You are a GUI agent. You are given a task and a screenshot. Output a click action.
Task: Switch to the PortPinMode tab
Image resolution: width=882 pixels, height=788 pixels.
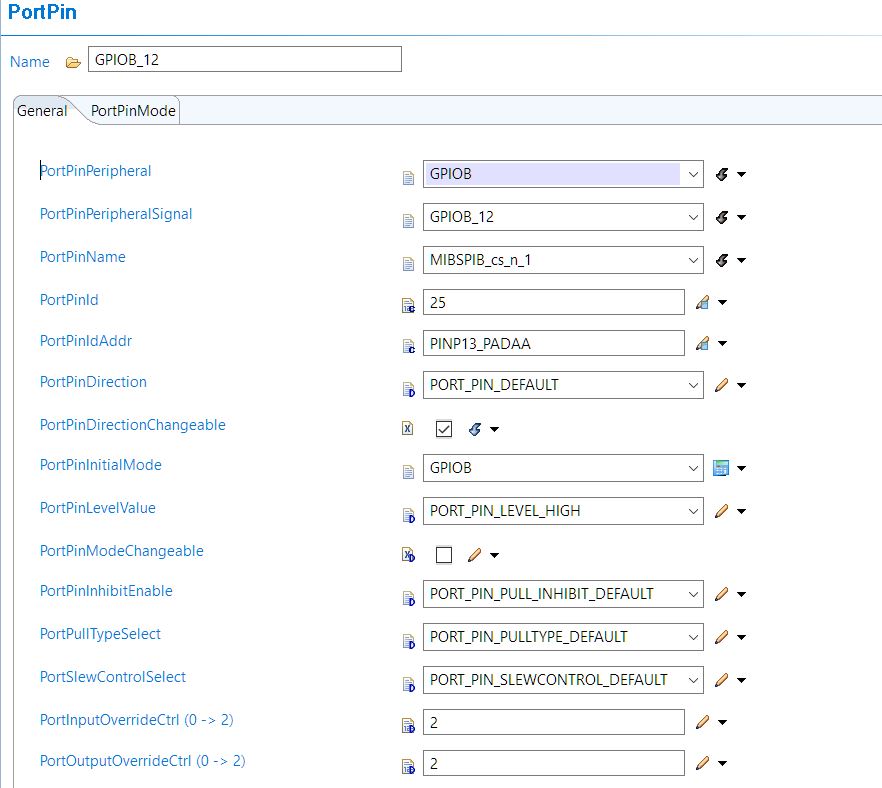click(133, 110)
